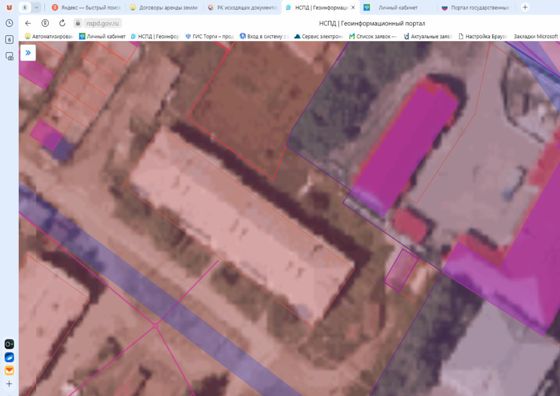Screen dimensions: 560x396
Task: Switch to the РК исходящих документов tab
Action: [243, 7]
